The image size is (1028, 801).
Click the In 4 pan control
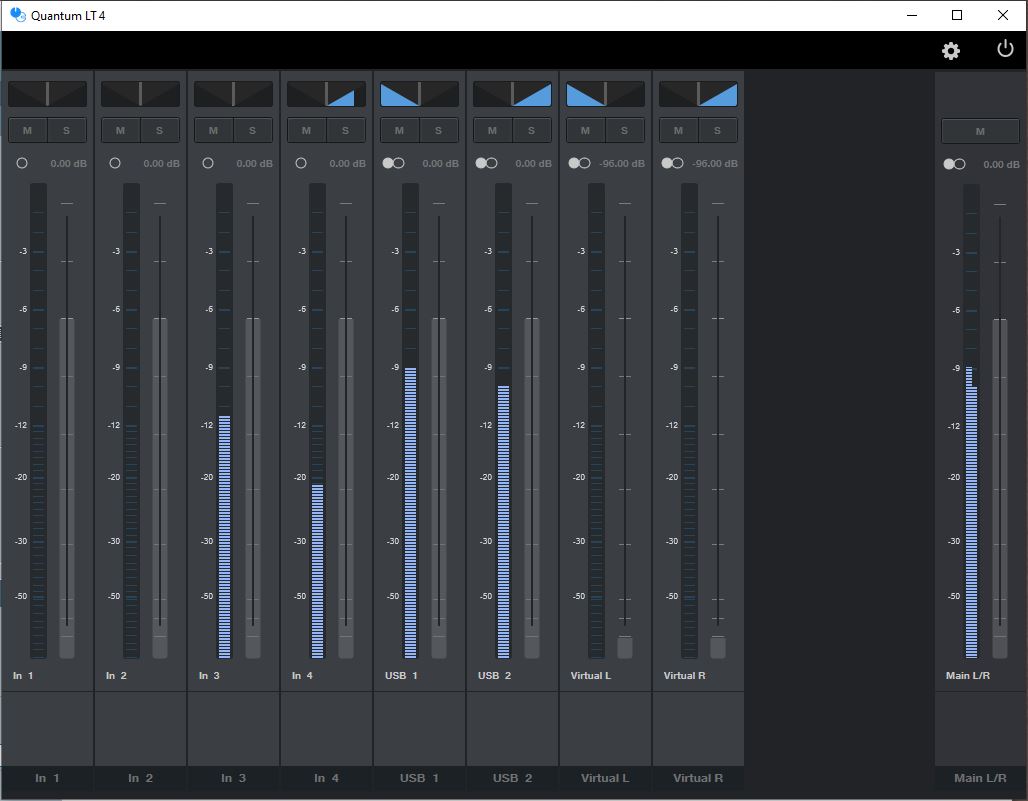pos(326,94)
